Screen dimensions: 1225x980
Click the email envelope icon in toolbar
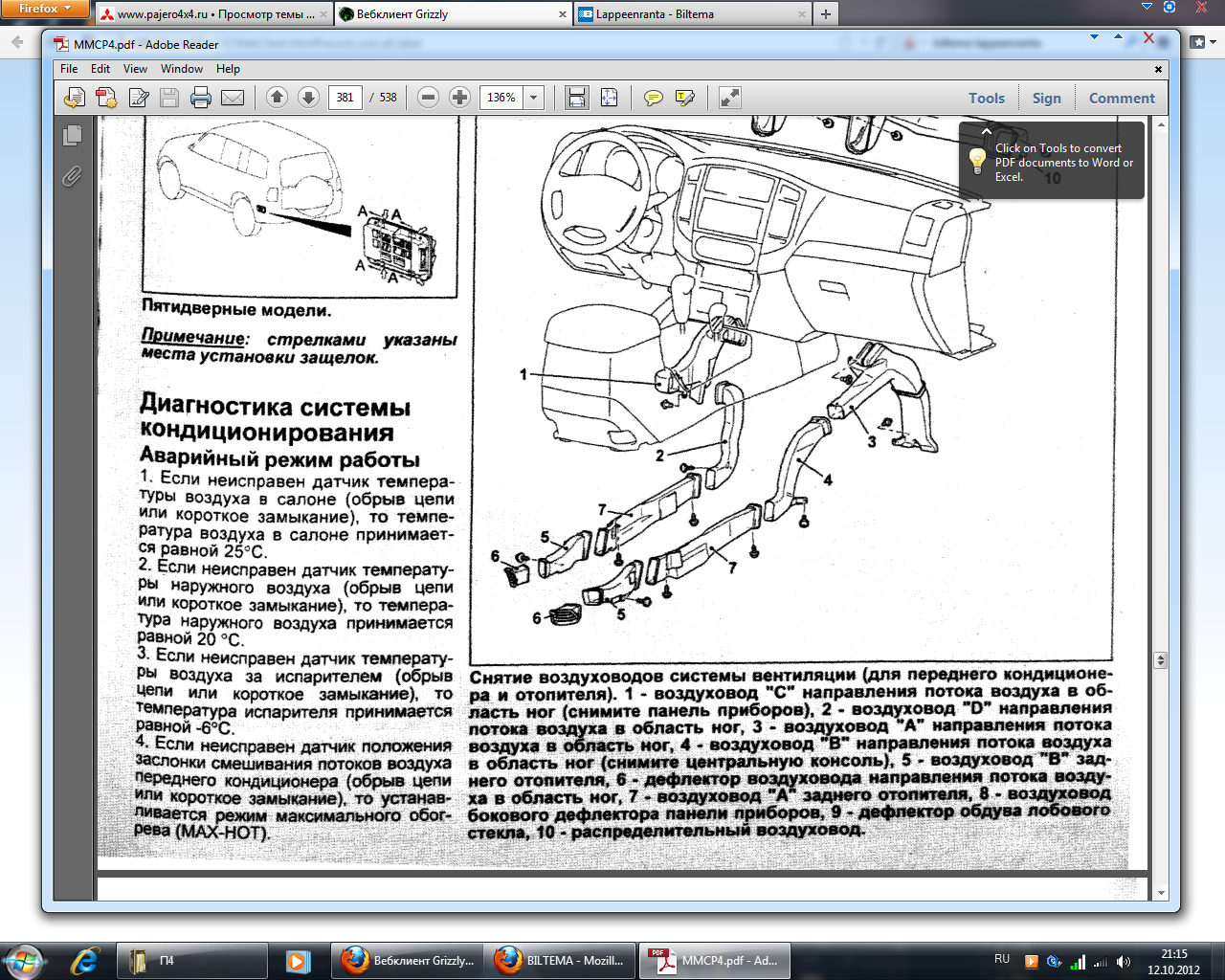click(233, 98)
